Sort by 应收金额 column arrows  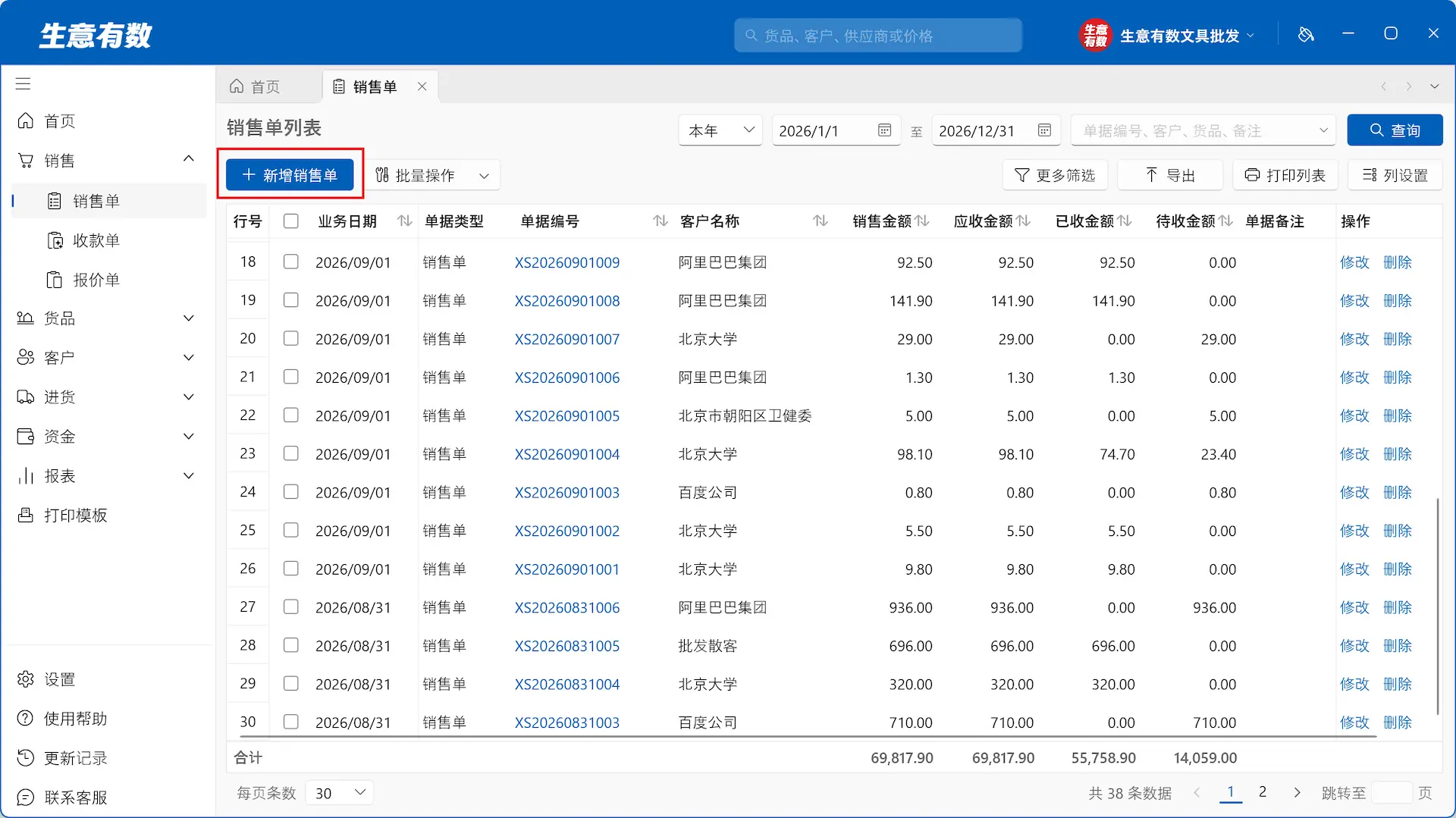click(x=1024, y=221)
